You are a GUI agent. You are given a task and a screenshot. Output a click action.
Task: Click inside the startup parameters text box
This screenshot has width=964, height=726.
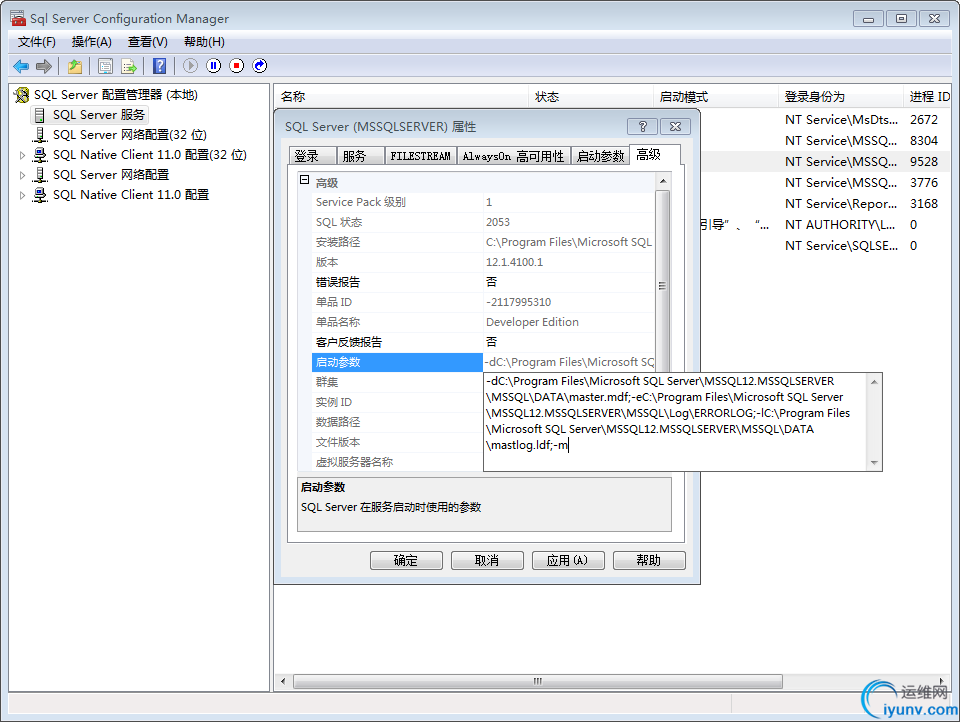pyautogui.click(x=676, y=422)
